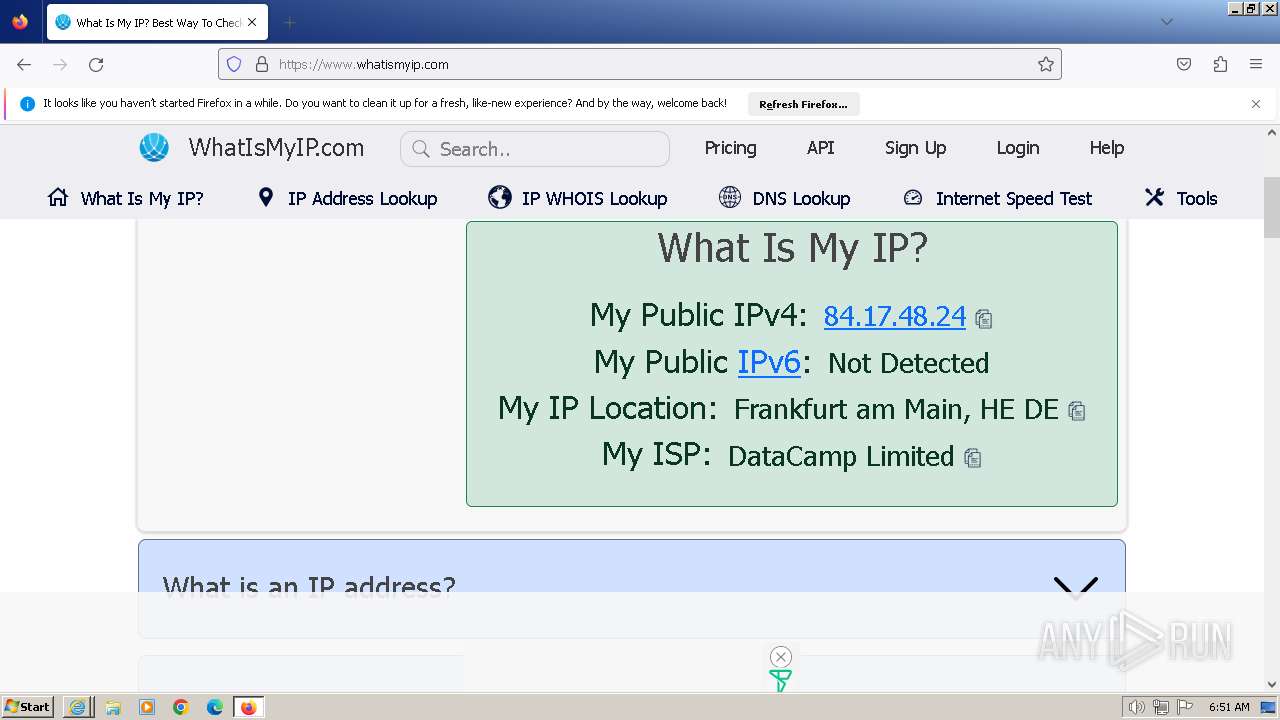Copy the IP location text

pyautogui.click(x=1077, y=411)
